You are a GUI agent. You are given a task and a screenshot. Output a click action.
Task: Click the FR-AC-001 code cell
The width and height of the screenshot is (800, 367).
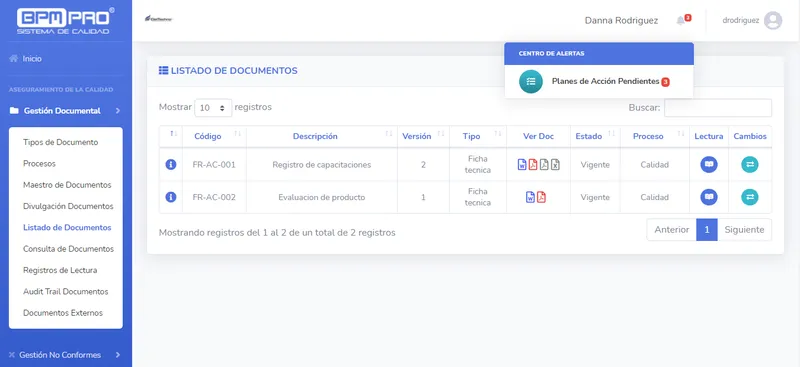(x=214, y=164)
